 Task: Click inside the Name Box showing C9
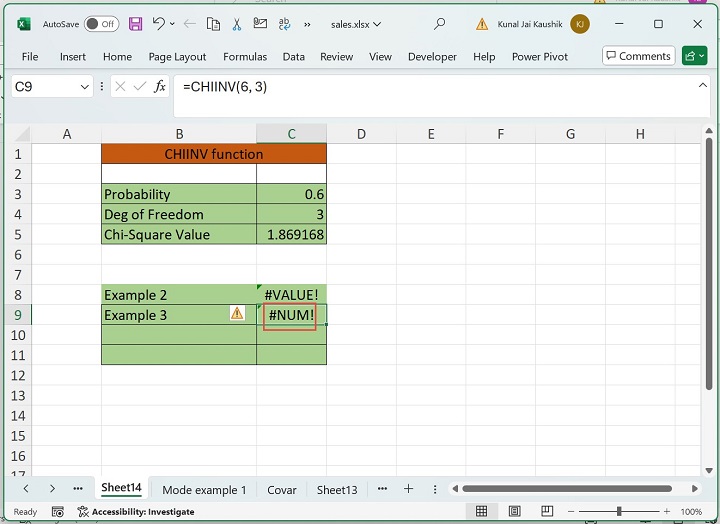[x=45, y=87]
